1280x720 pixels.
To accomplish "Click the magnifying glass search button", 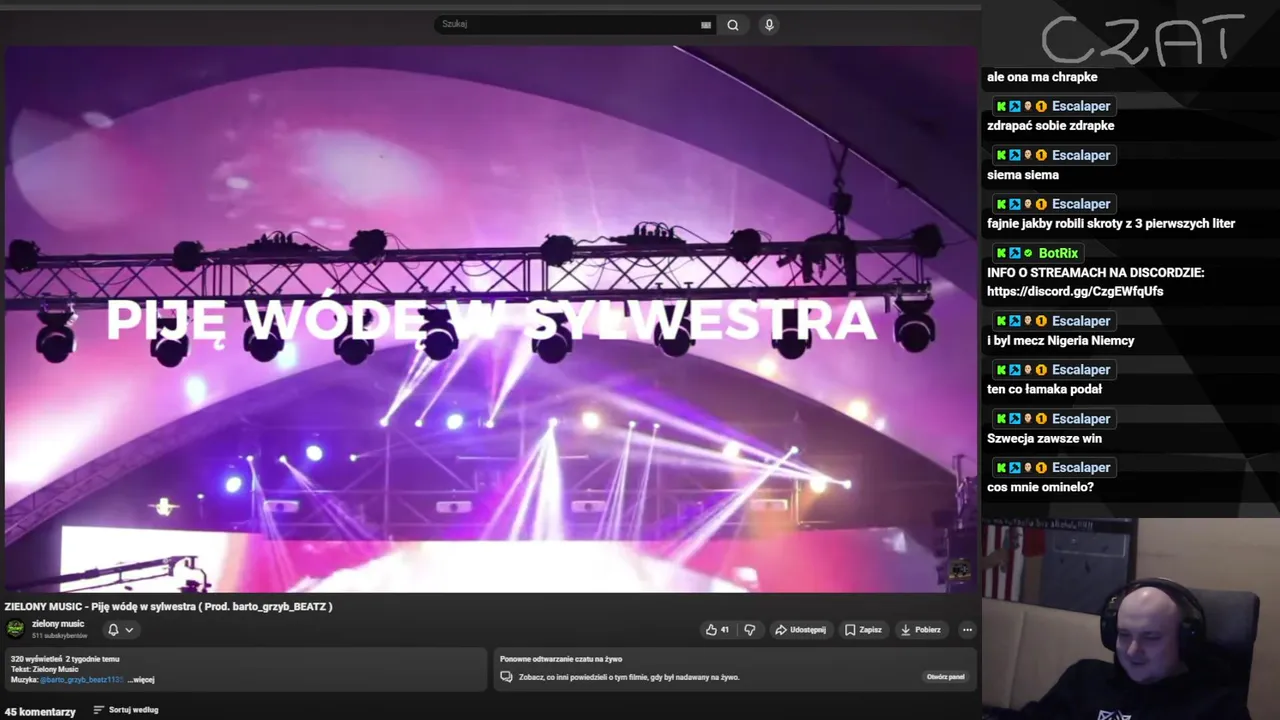I will tap(733, 25).
